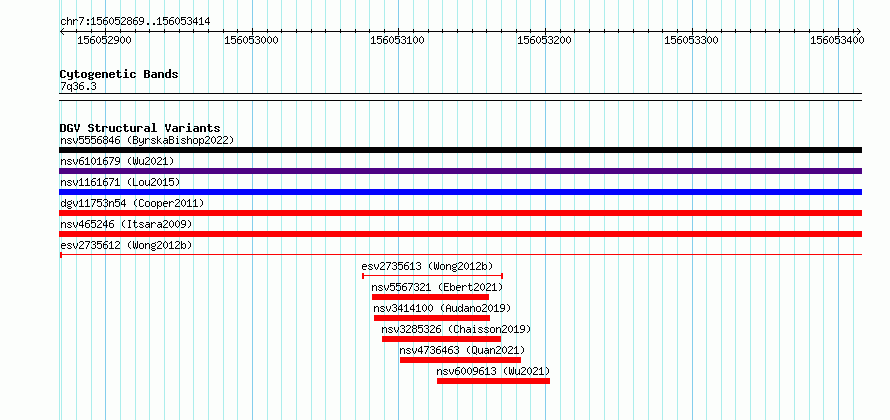Screen dimensions: 890x420
Task: Click ruler tick 156053100
Action: click(x=397, y=40)
